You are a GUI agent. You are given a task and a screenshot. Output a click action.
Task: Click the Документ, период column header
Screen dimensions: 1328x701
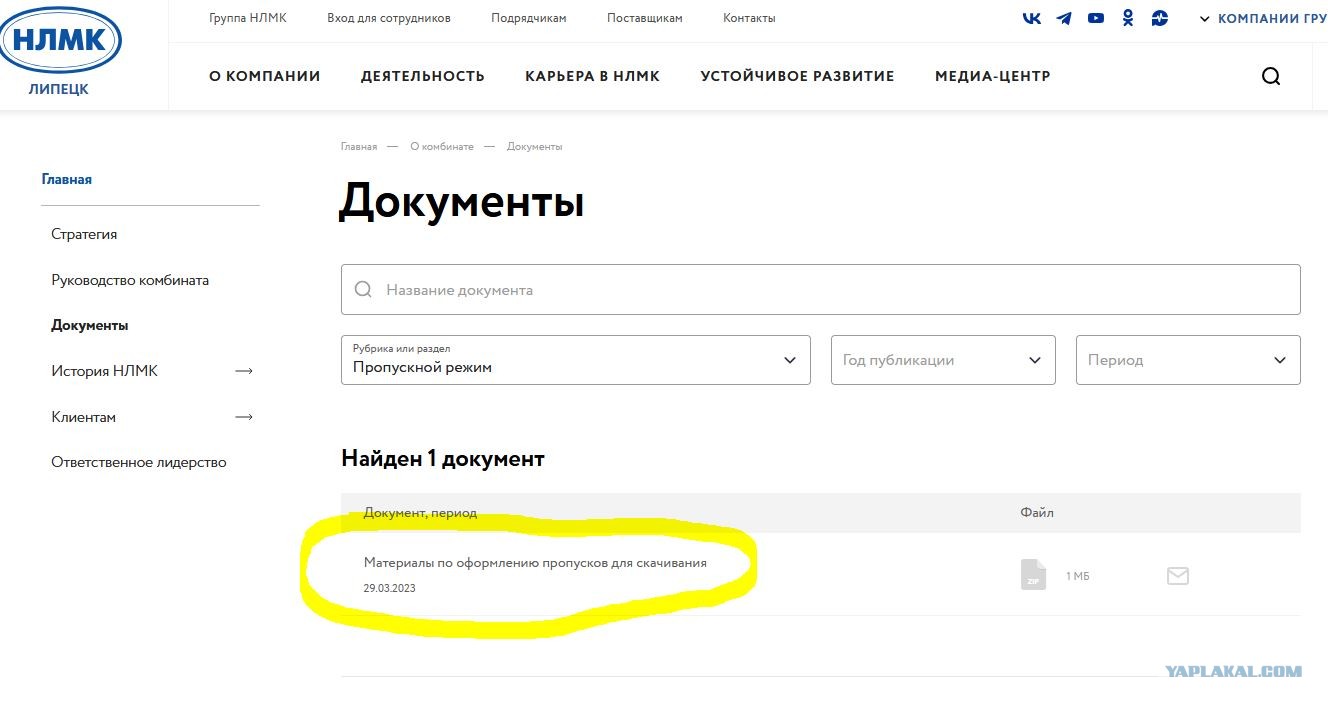[420, 513]
